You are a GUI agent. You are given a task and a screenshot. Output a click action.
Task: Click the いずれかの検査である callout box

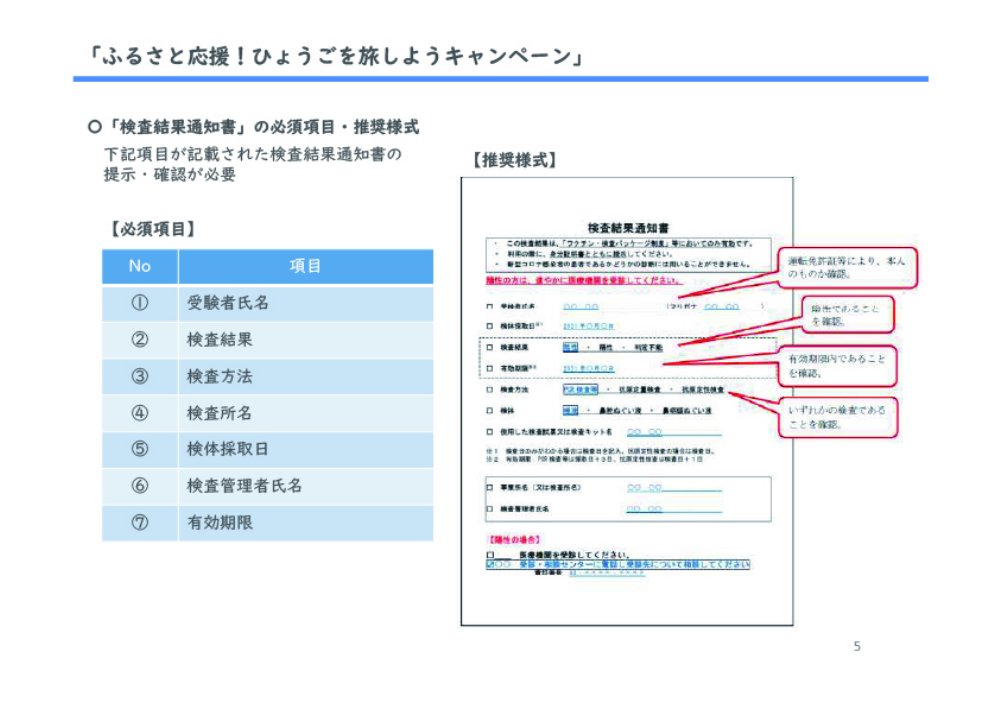(x=837, y=418)
